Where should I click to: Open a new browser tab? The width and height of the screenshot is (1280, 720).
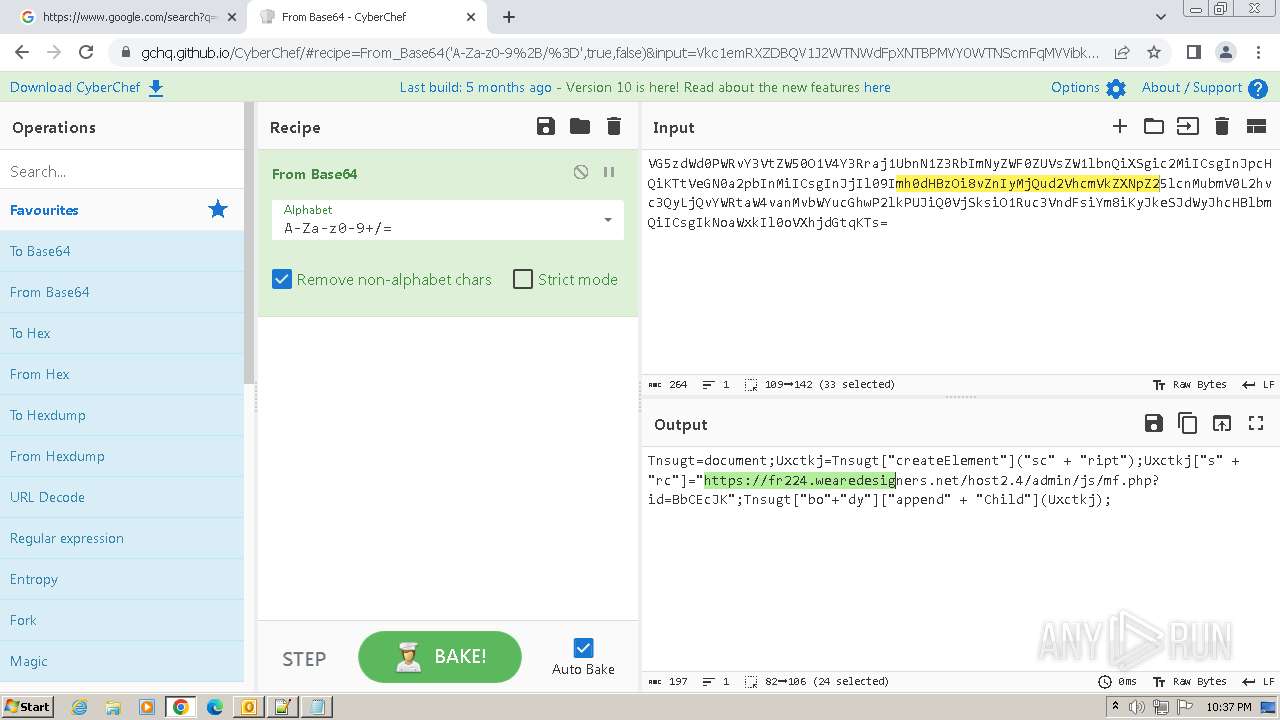point(508,17)
